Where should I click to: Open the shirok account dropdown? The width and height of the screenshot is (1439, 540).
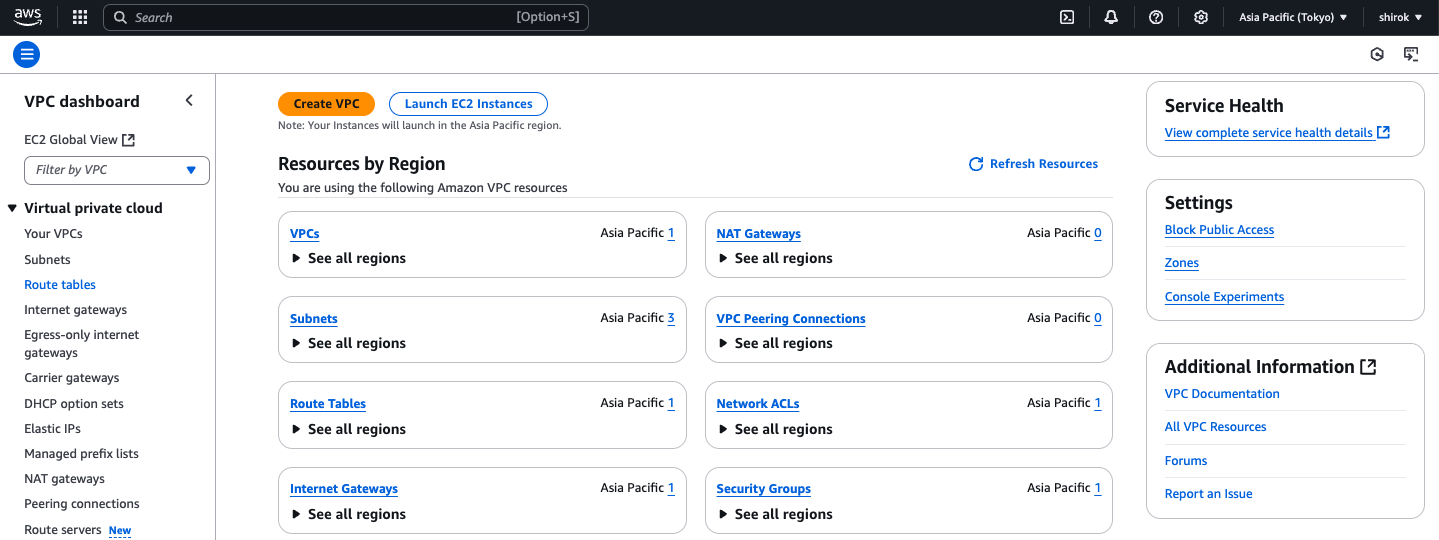pos(1400,17)
